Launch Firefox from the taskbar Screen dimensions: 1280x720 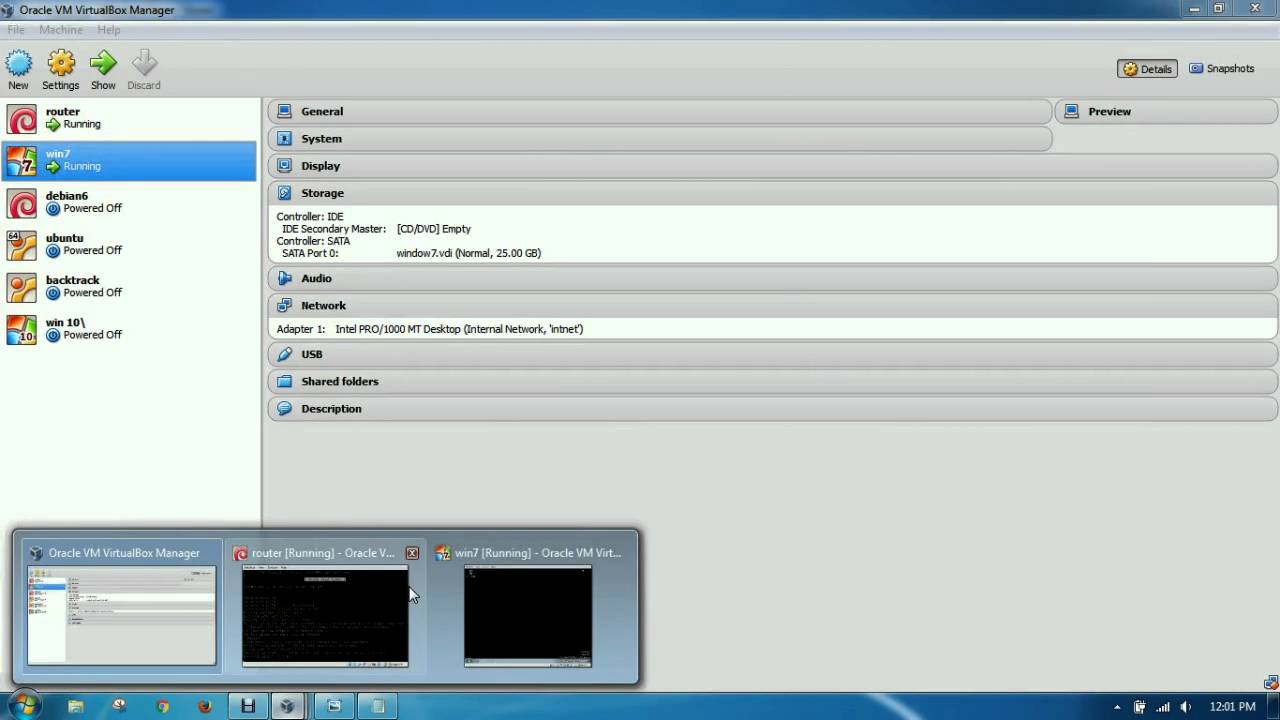pos(205,706)
